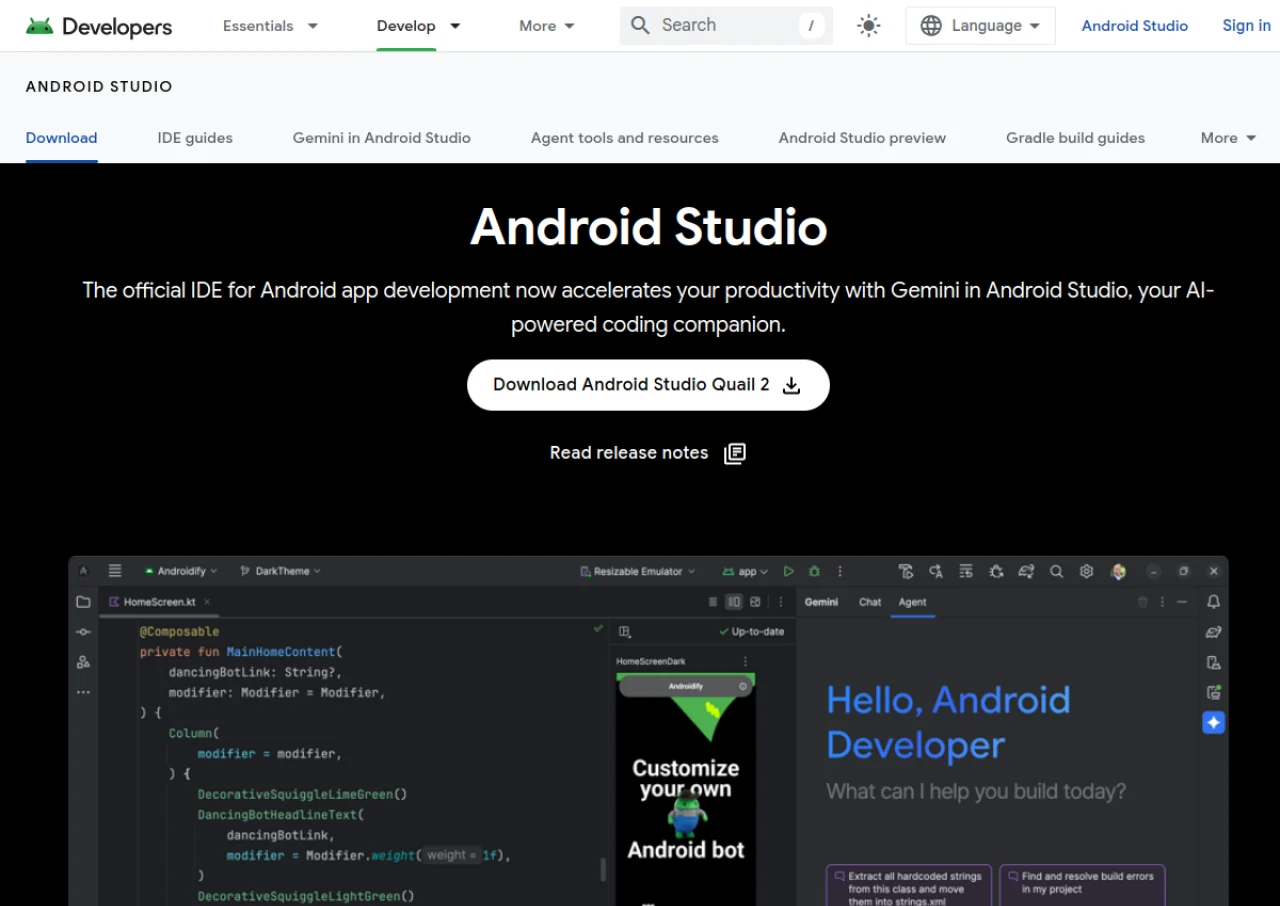Open the Commit tool window icon in IDE sidebar

click(x=83, y=632)
